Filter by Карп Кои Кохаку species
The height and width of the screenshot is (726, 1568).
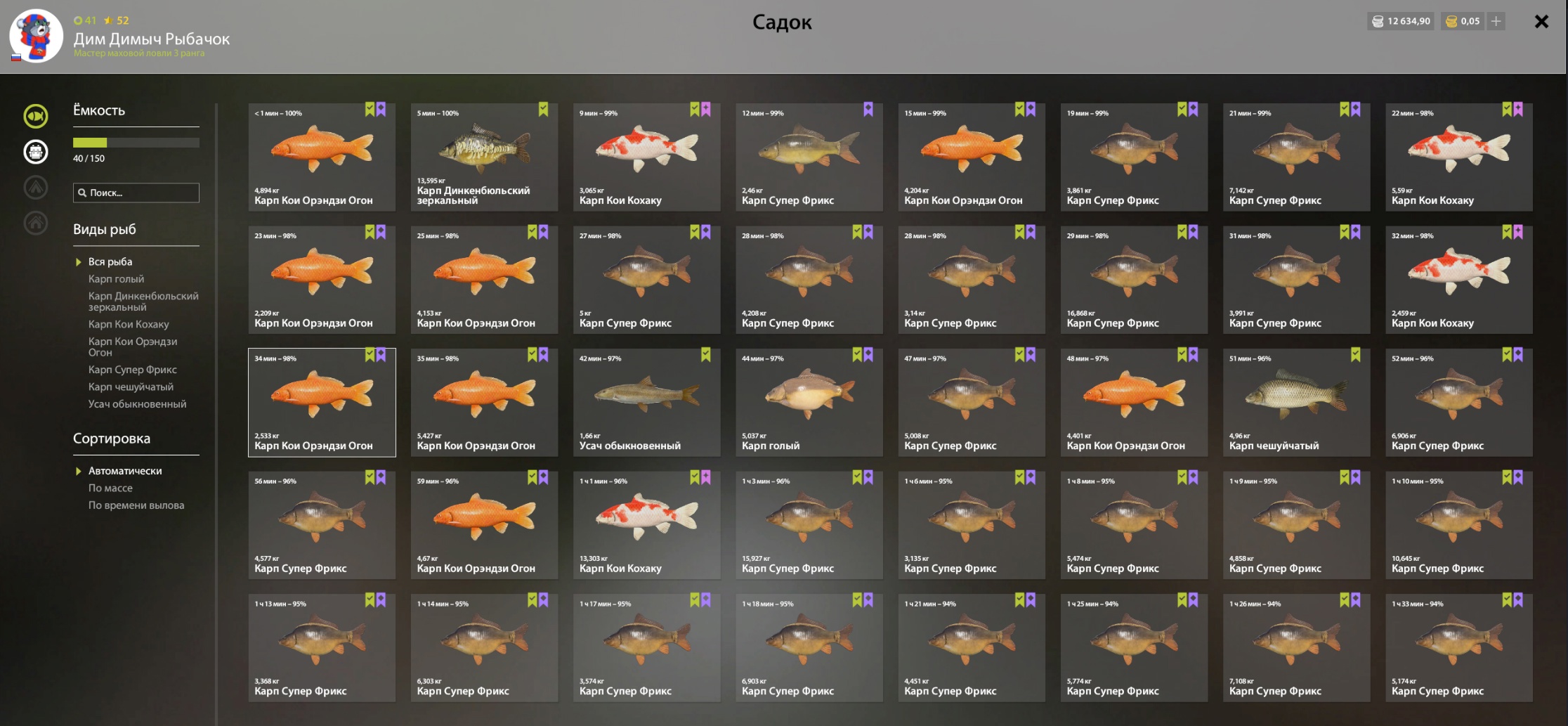pyautogui.click(x=129, y=324)
